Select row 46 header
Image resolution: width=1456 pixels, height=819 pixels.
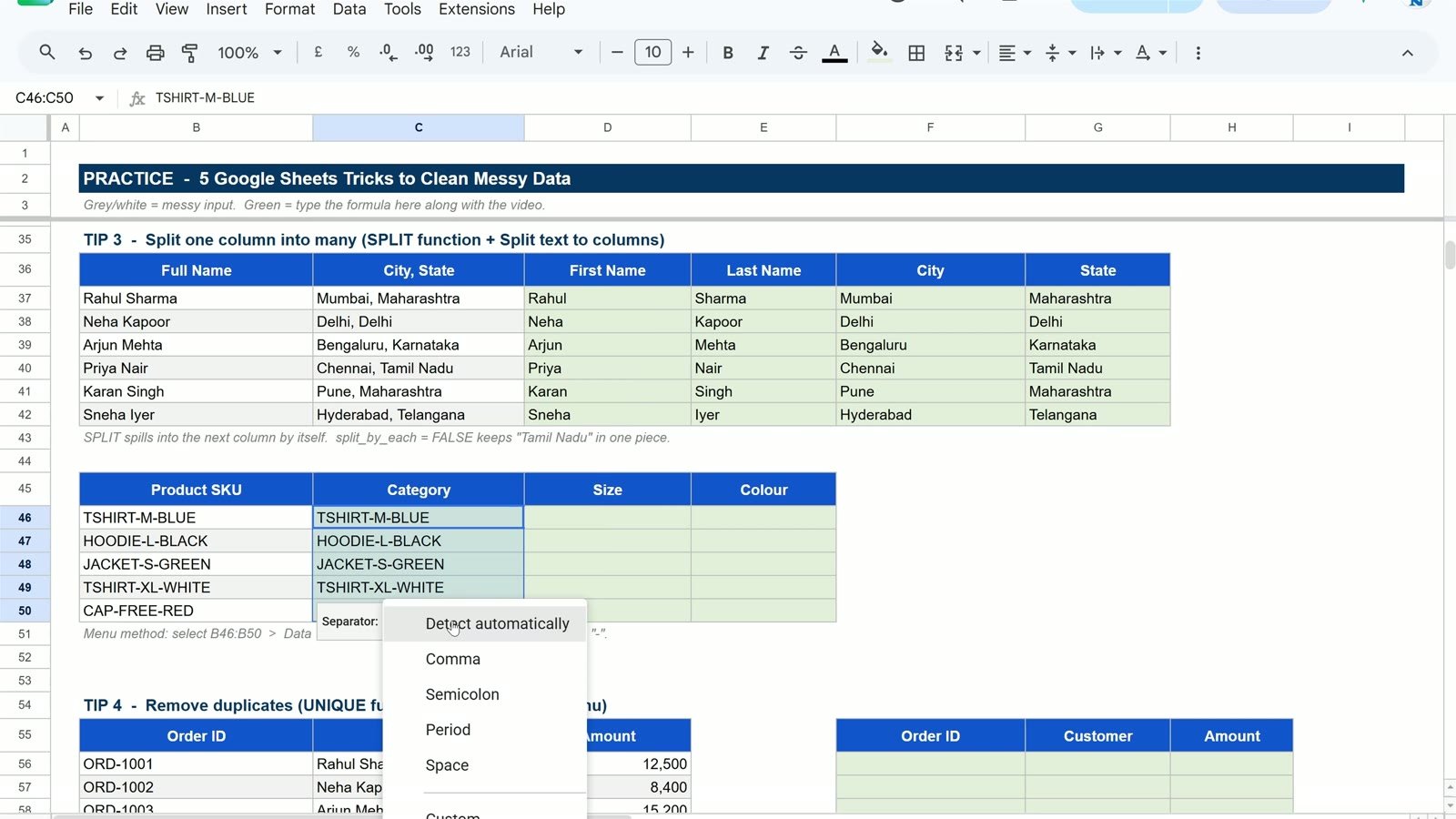click(25, 518)
